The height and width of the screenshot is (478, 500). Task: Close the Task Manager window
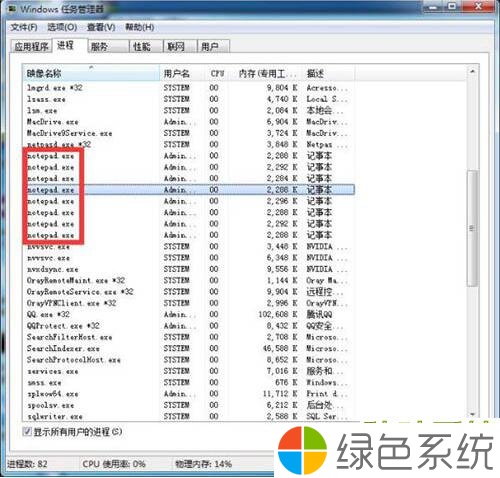tap(478, 6)
